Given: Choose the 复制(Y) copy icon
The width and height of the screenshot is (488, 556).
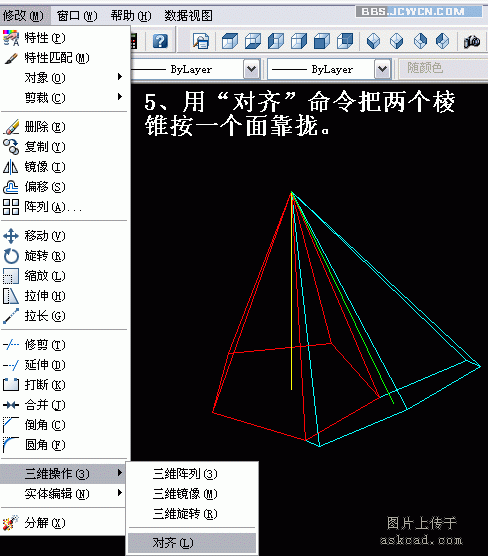Looking at the screenshot, I should [x=11, y=147].
